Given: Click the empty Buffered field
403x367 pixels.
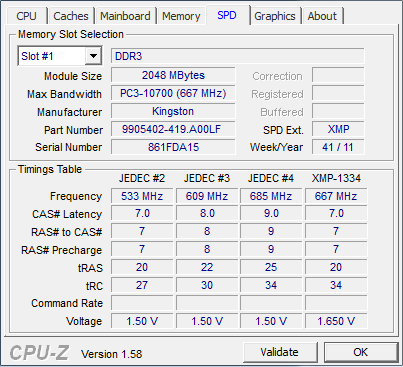Looking at the screenshot, I should pos(338,111).
